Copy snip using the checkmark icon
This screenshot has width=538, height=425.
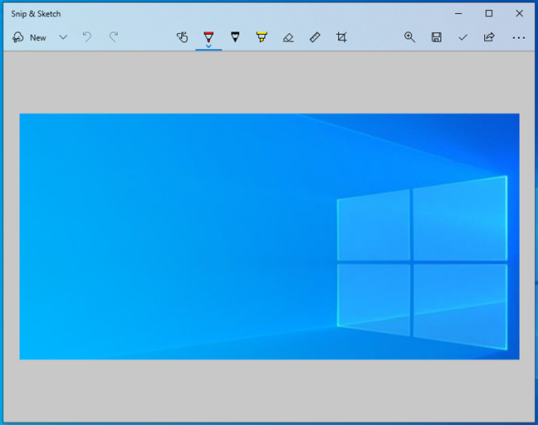click(x=463, y=37)
